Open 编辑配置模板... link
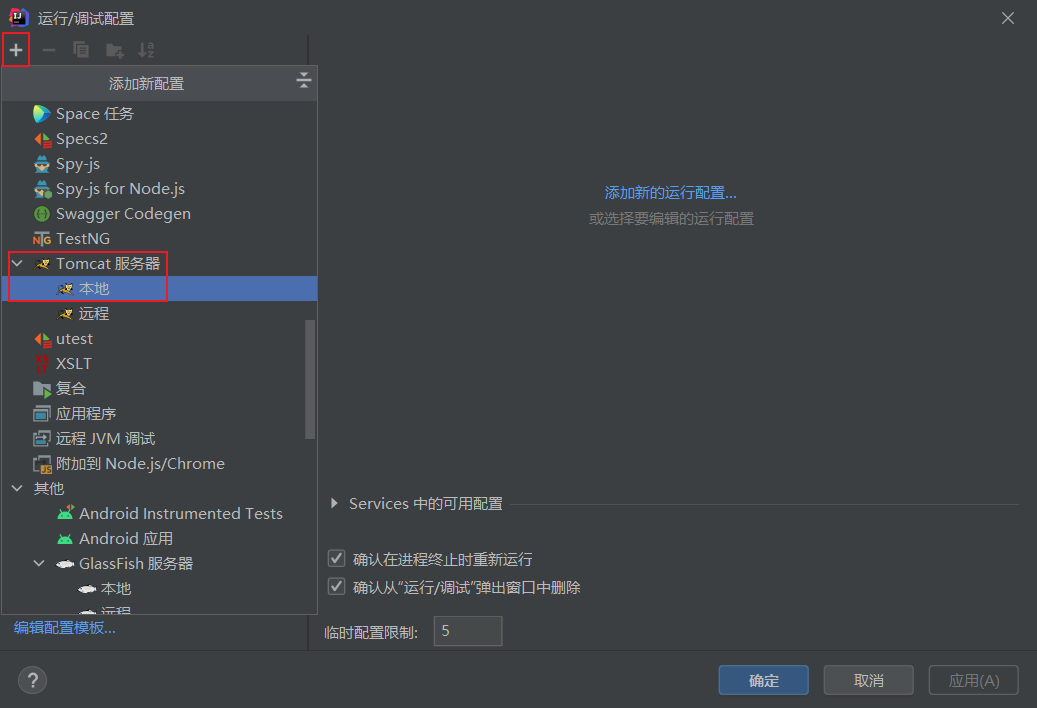Screen dimensions: 1037x708 [x=65, y=628]
